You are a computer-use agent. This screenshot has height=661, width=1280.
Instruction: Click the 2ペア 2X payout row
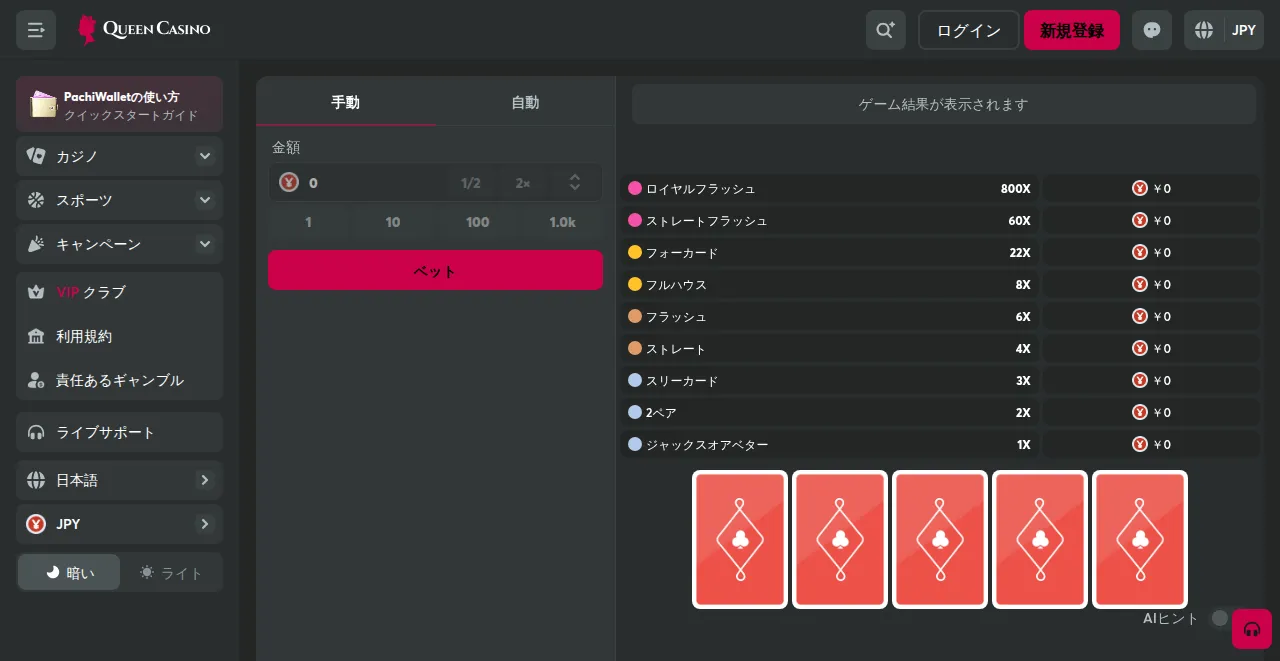830,412
